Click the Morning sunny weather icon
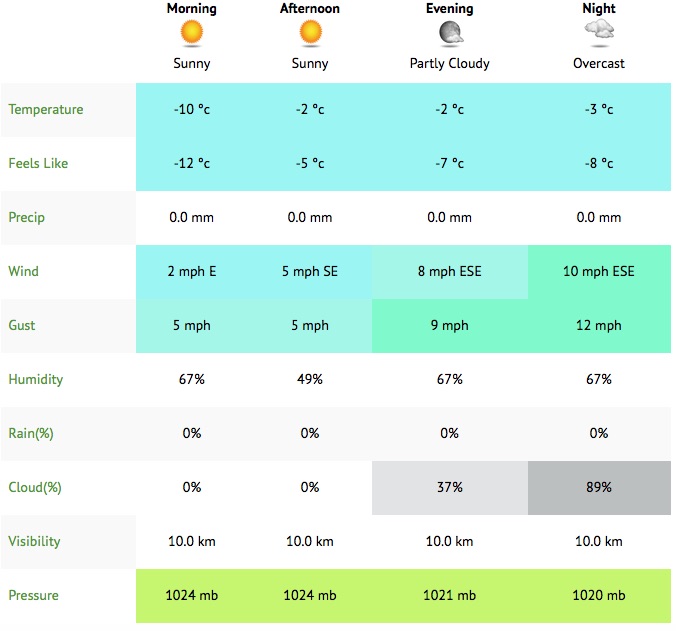Viewport: 676px width, 631px height. [190, 34]
